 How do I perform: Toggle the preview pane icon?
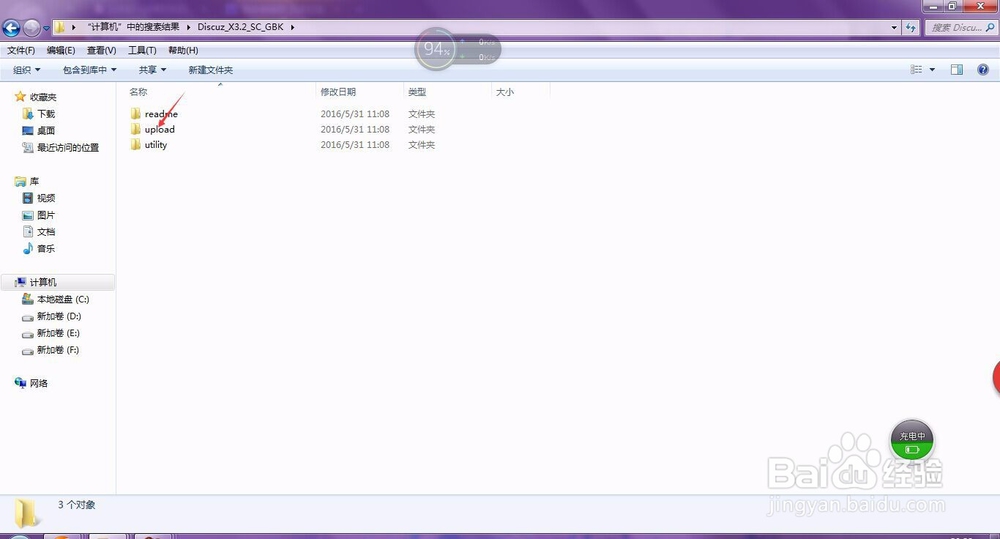(957, 70)
